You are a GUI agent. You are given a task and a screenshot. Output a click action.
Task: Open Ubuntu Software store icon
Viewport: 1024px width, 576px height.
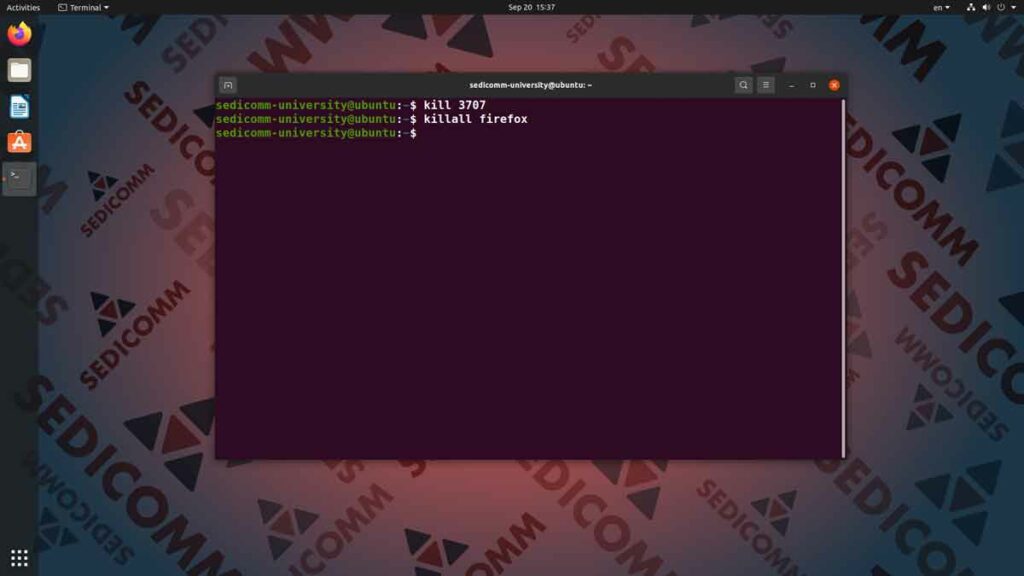tap(19, 142)
